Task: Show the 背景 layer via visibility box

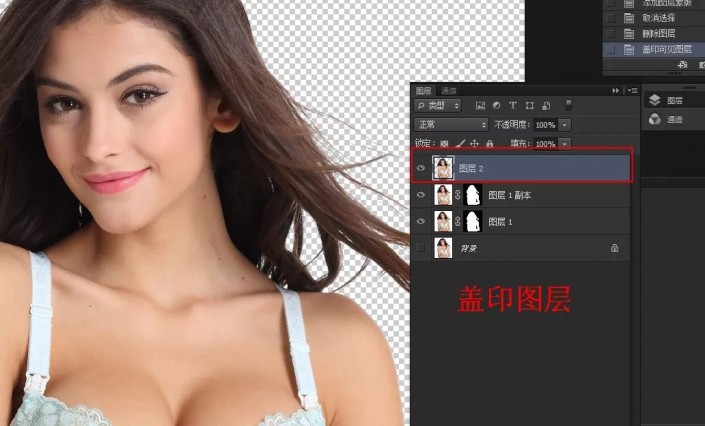Action: tap(421, 248)
